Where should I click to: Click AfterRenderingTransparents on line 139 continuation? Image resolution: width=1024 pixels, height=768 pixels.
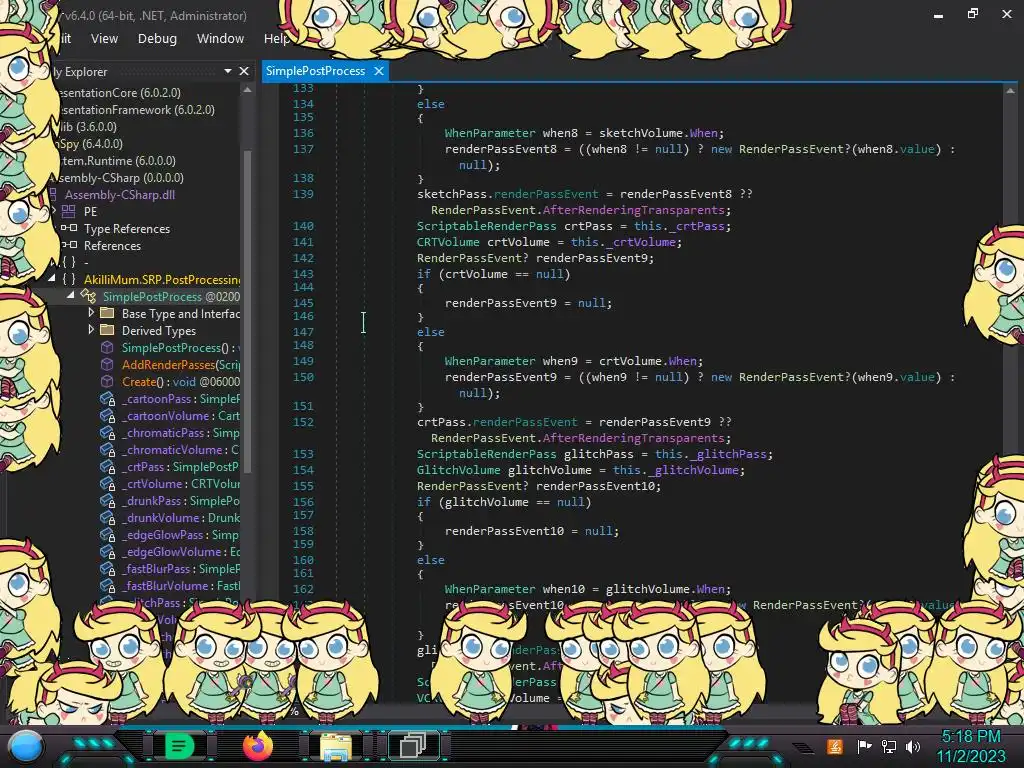[x=633, y=210]
